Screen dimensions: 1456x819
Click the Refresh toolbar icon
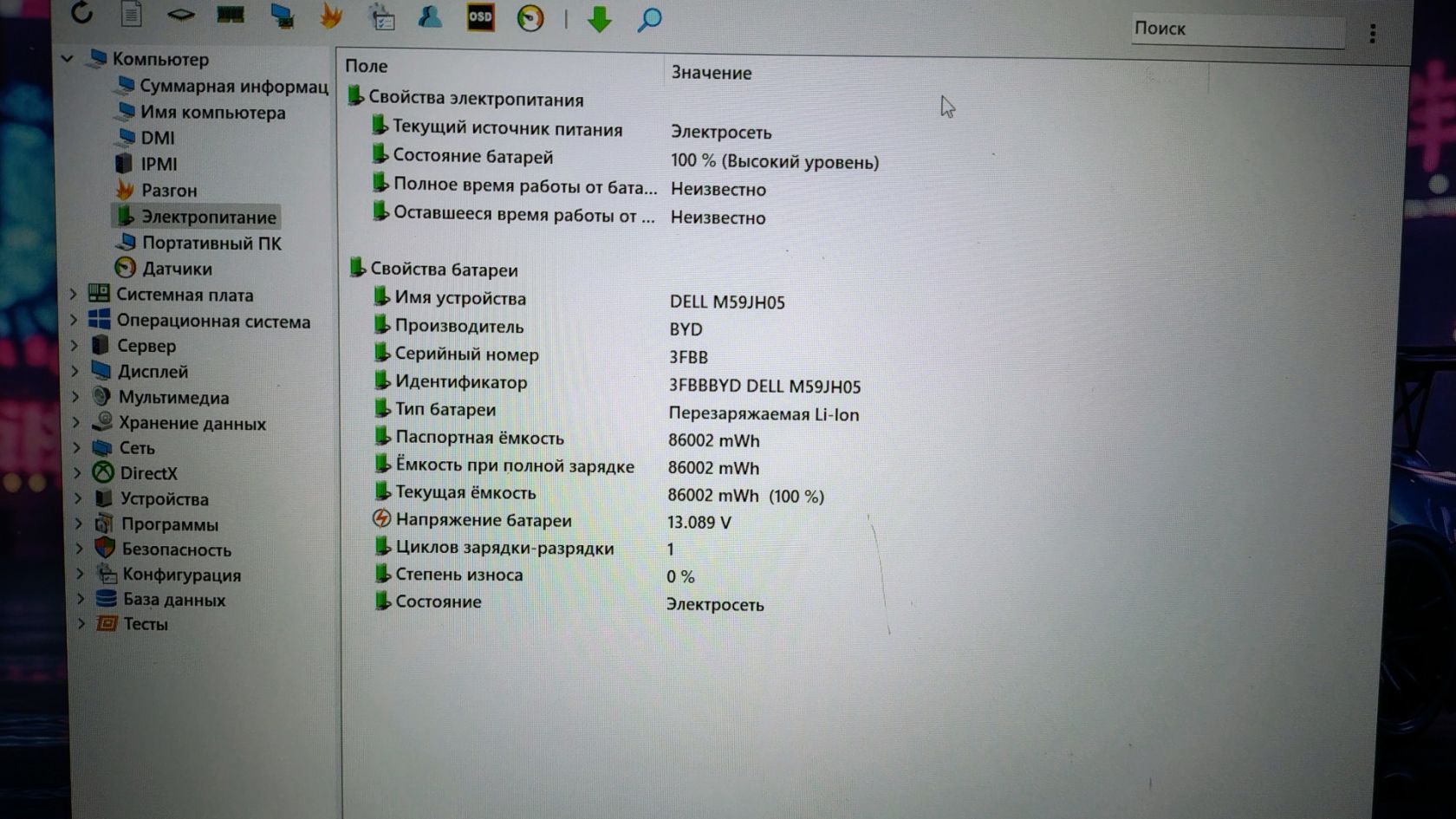tap(82, 13)
